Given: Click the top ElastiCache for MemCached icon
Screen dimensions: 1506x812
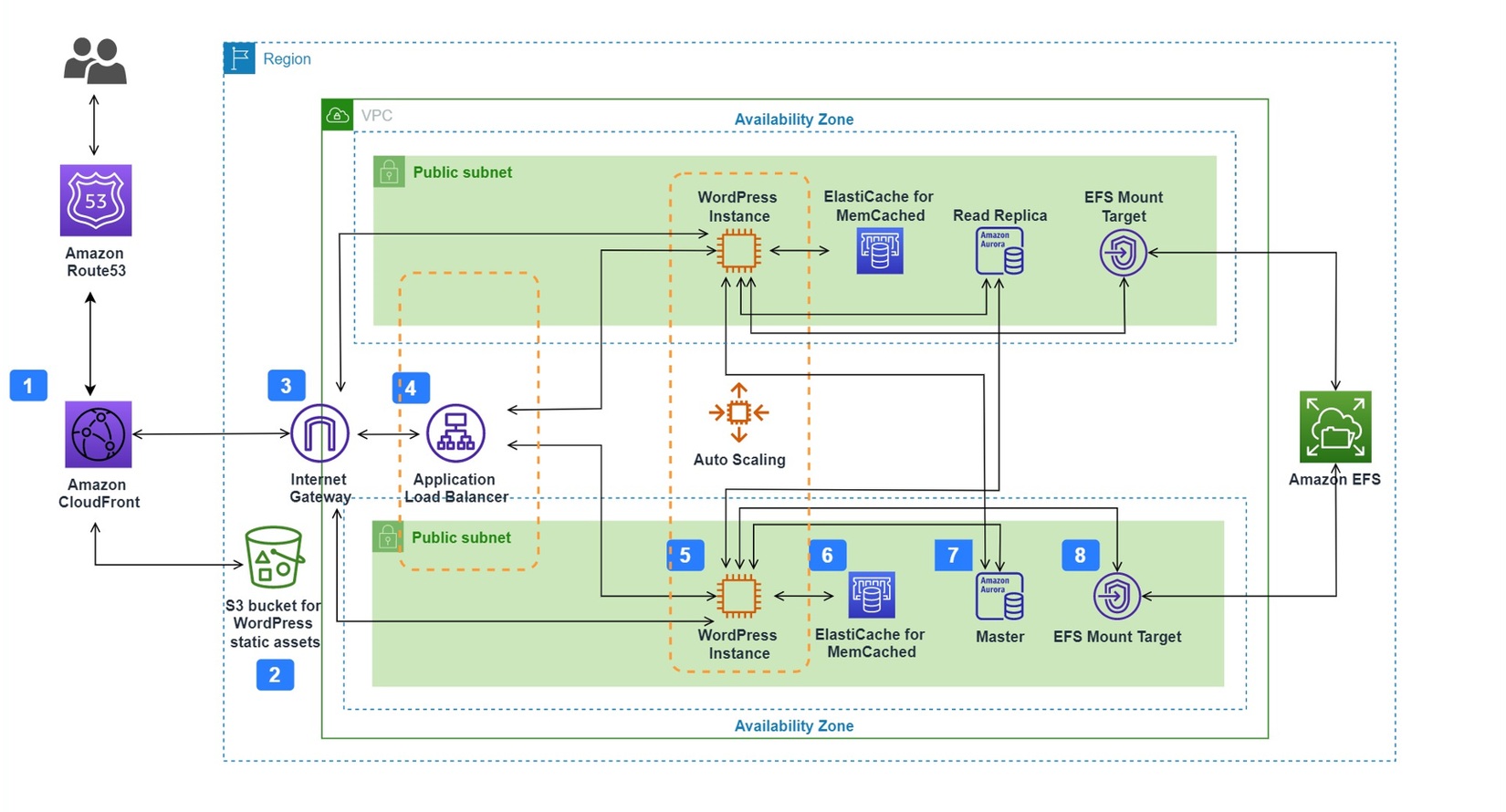Looking at the screenshot, I should (x=880, y=251).
